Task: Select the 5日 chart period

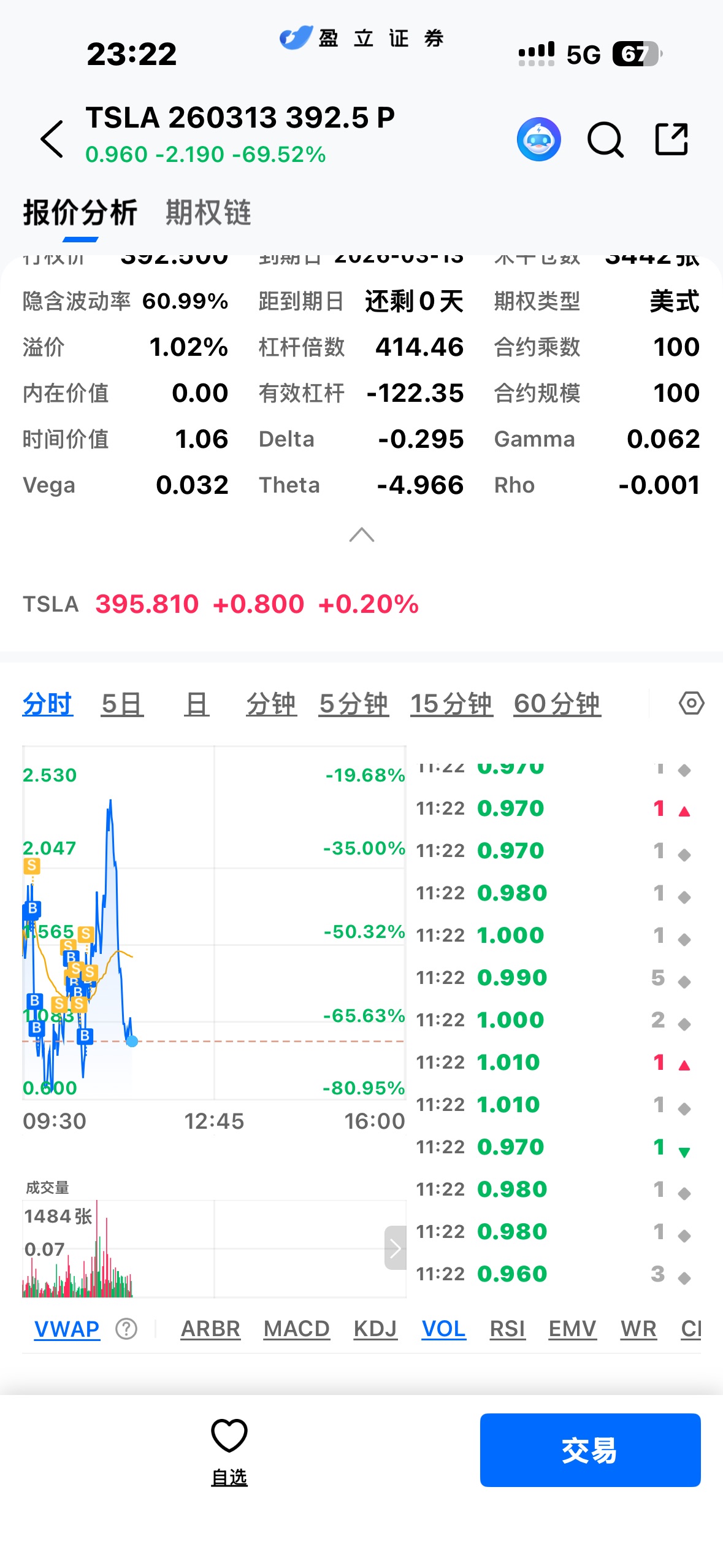Action: tap(123, 704)
